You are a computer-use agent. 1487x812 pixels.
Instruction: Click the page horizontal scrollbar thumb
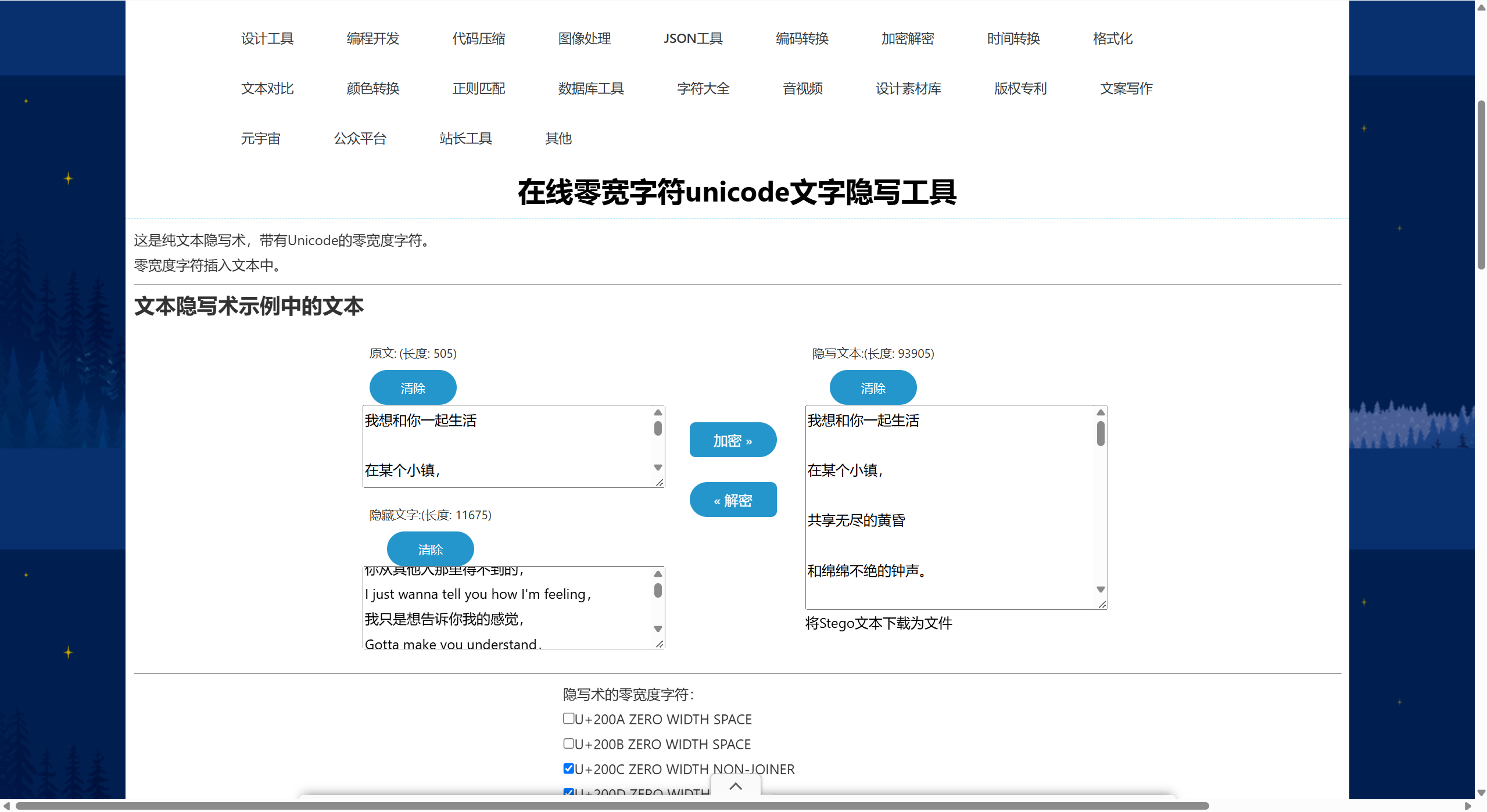612,806
